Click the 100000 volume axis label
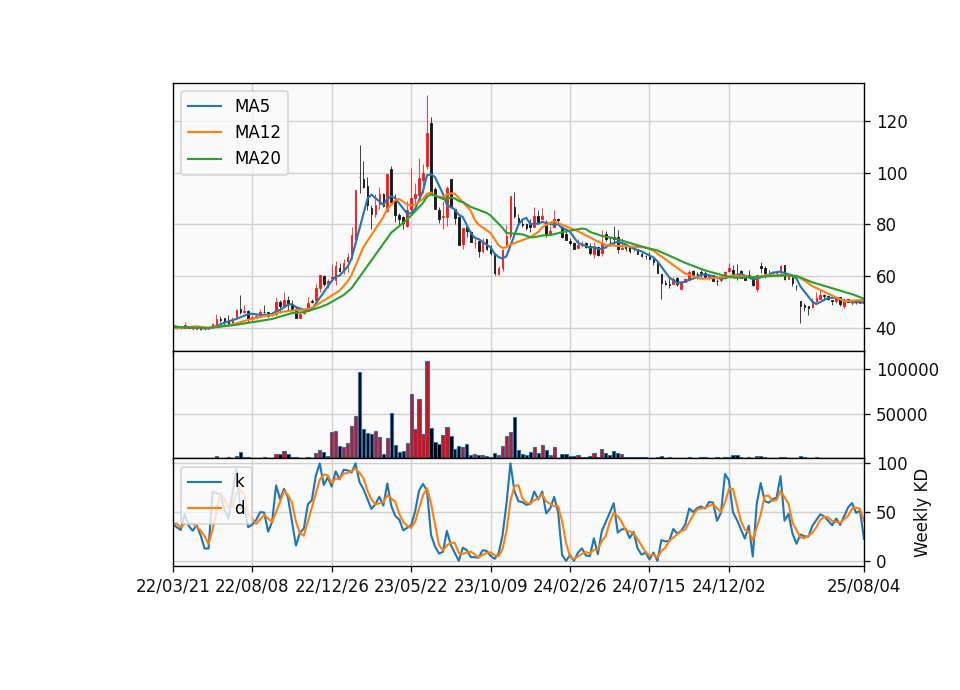This screenshot has width=960, height=690. pos(908,370)
